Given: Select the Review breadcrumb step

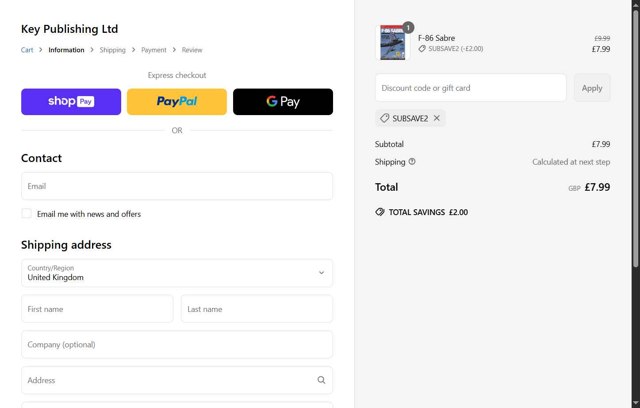Looking at the screenshot, I should pyautogui.click(x=192, y=50).
